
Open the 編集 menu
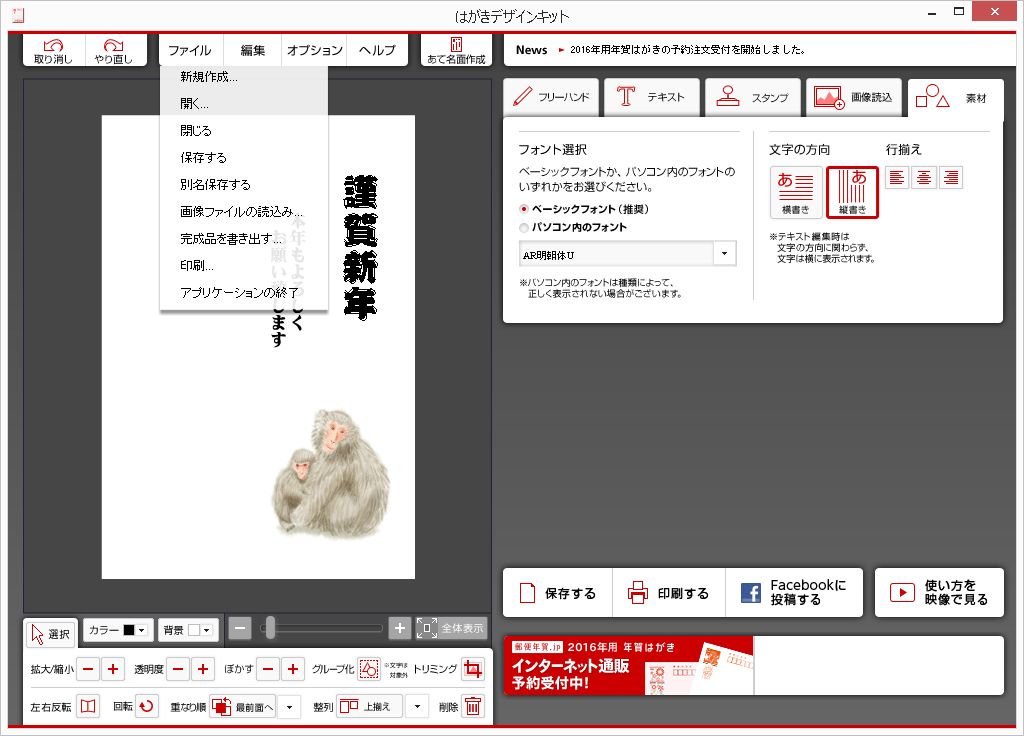[253, 50]
